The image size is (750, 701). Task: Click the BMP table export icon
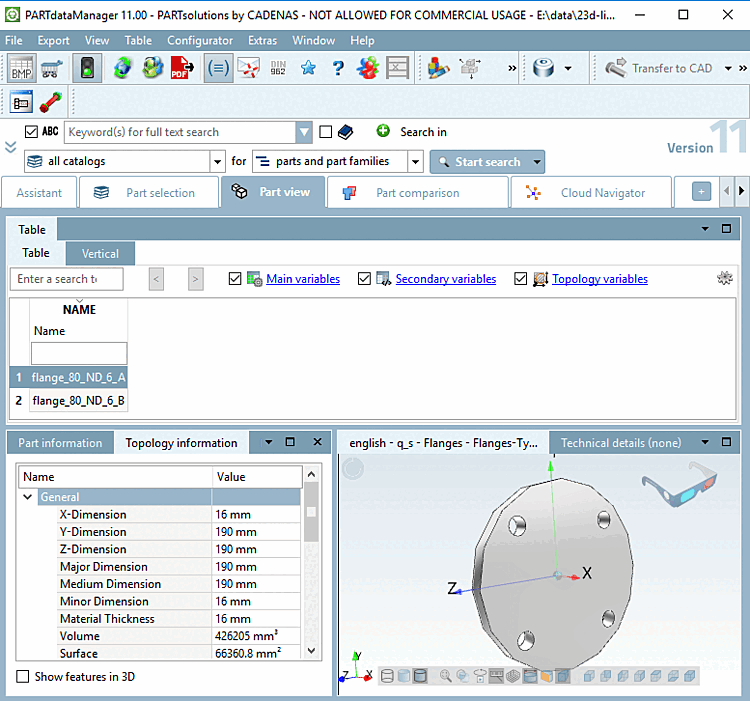pos(21,68)
